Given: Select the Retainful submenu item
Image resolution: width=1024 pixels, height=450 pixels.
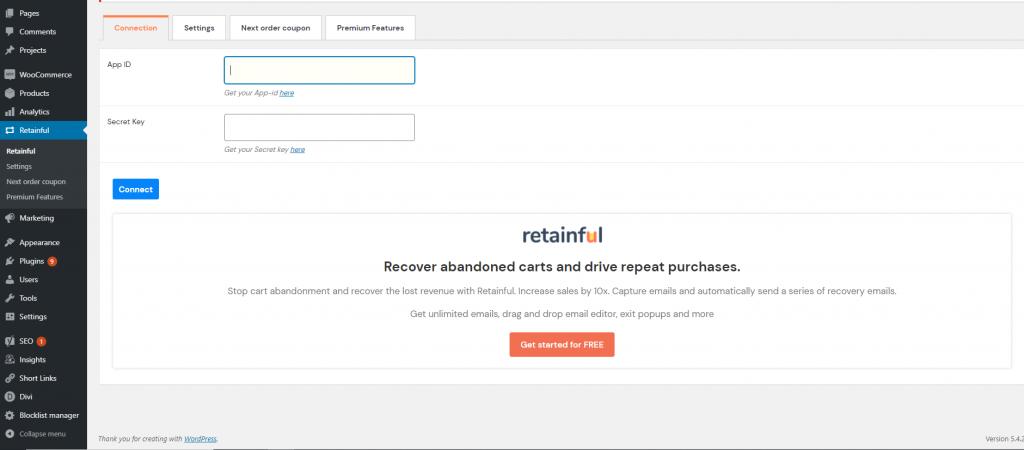Looking at the screenshot, I should (x=21, y=152).
